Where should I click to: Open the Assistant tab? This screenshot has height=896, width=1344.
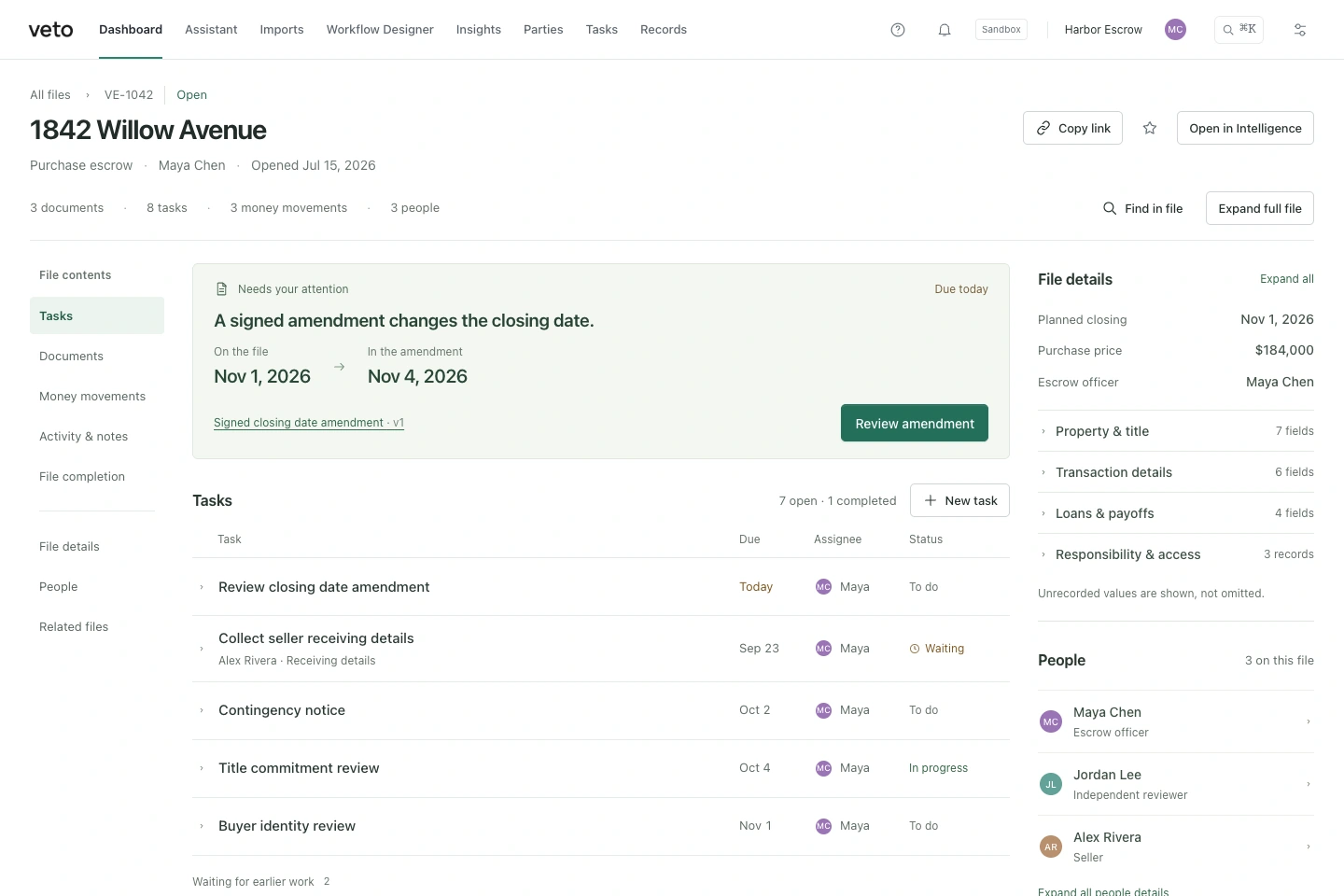(x=211, y=30)
